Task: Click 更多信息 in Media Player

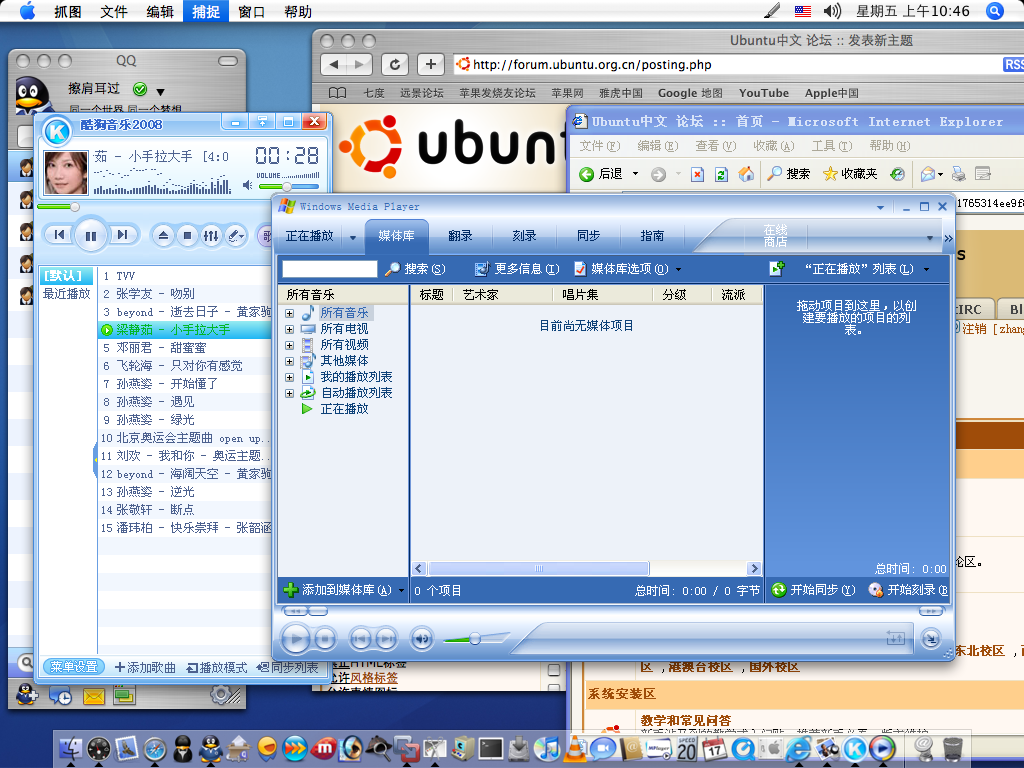Action: tap(517, 268)
